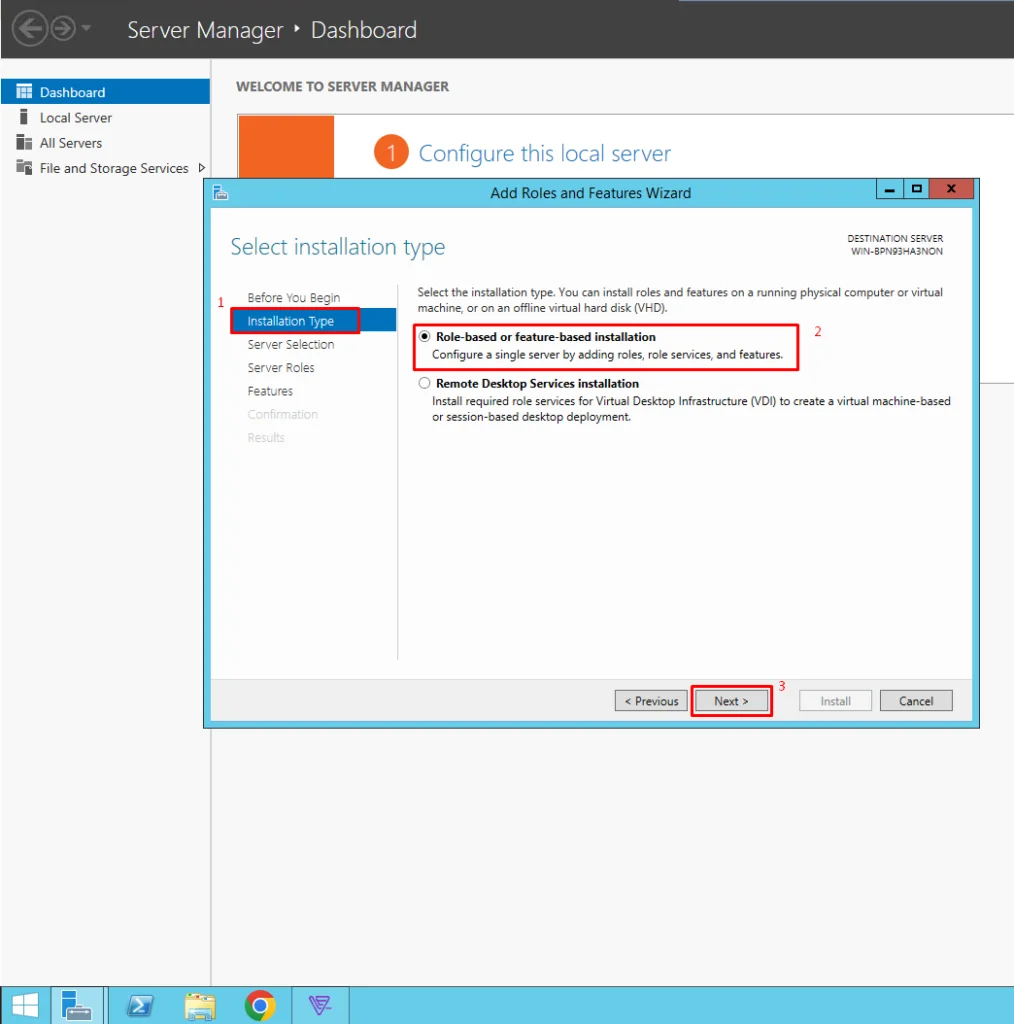
Task: Maximize the Add Roles and Features Wizard
Action: coord(917,189)
